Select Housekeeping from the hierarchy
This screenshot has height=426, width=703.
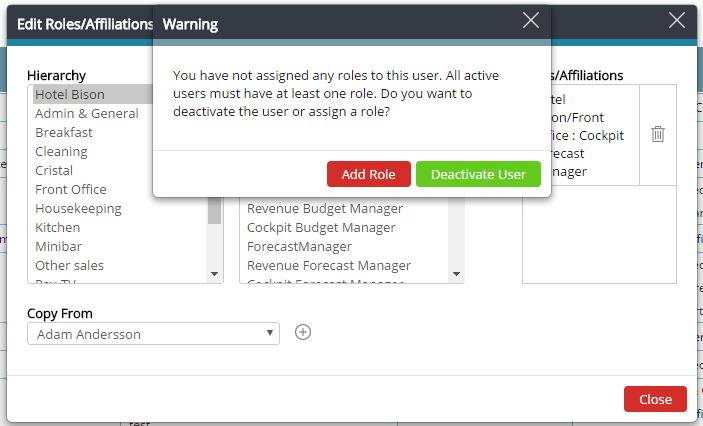point(79,209)
